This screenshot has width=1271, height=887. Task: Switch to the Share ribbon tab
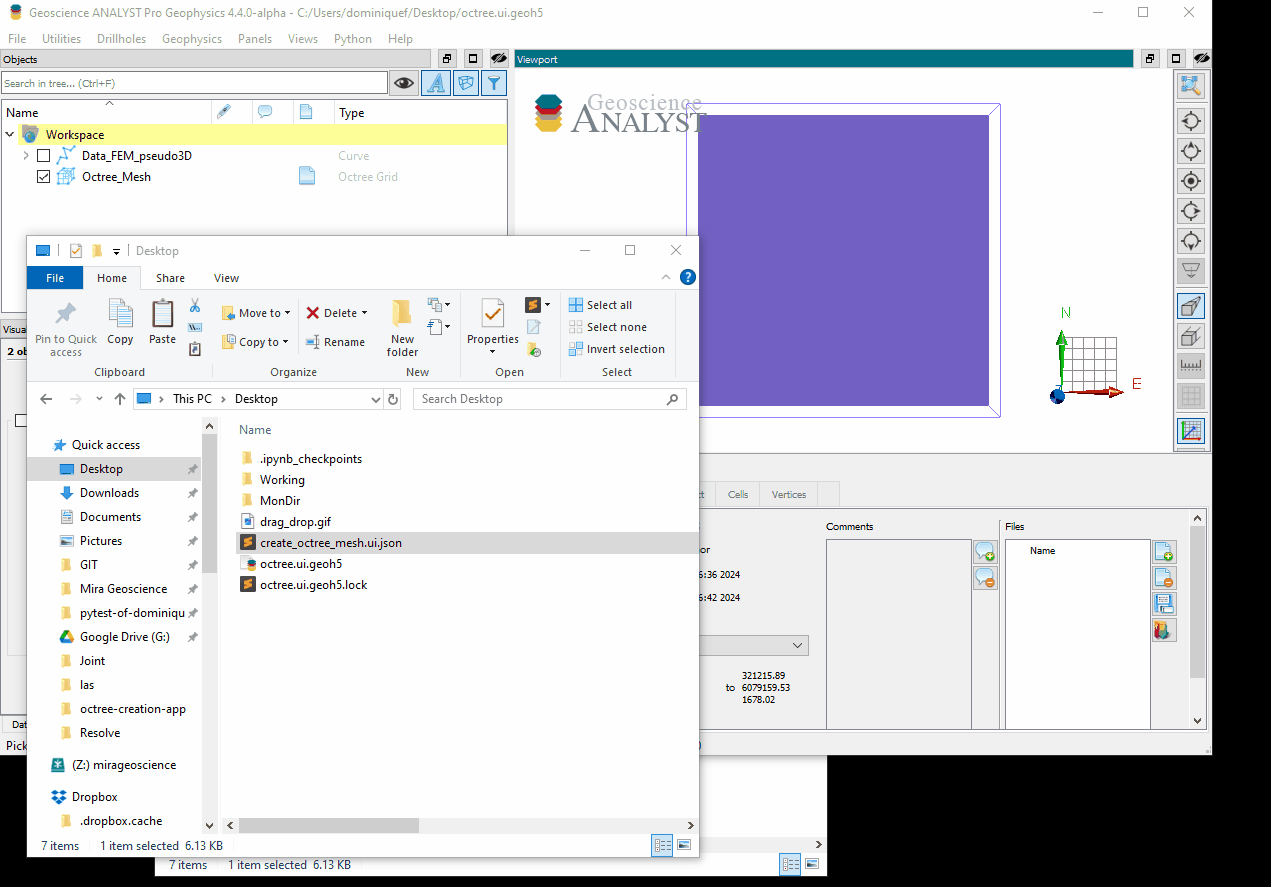point(170,278)
